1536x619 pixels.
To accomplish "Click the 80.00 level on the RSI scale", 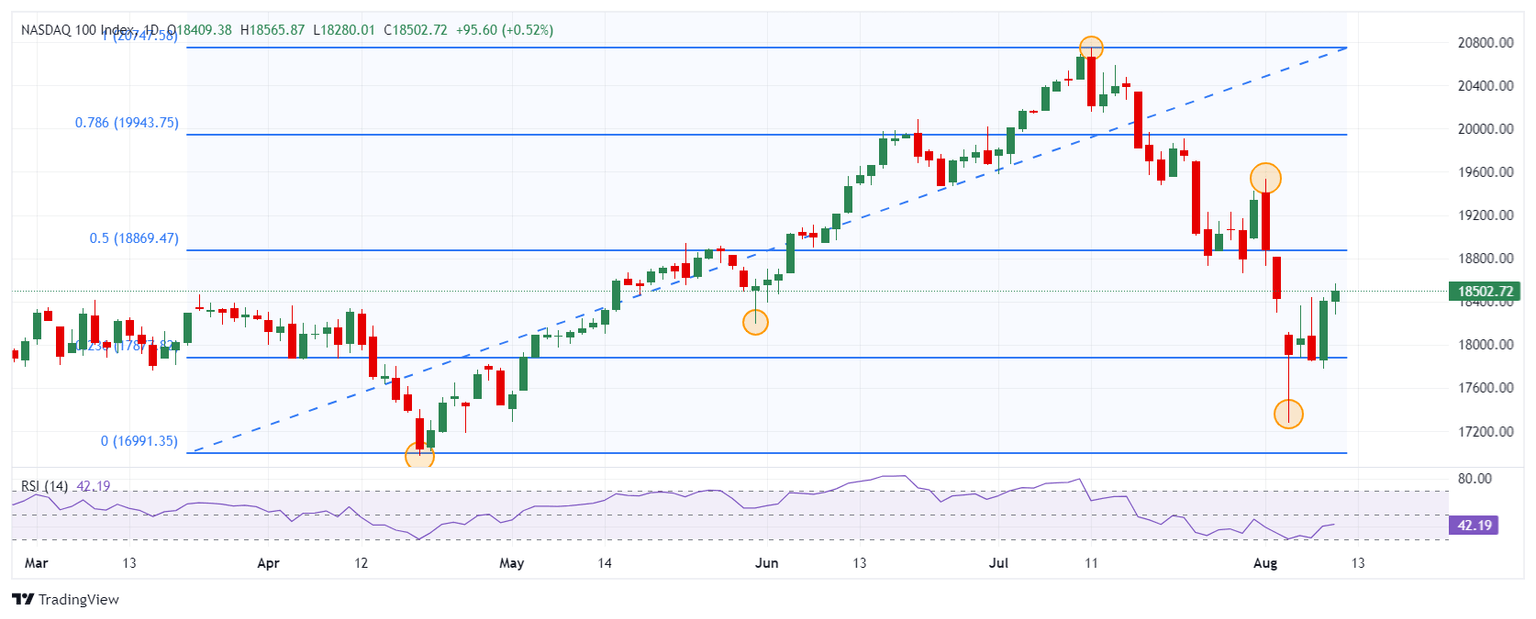I will tap(1476, 479).
